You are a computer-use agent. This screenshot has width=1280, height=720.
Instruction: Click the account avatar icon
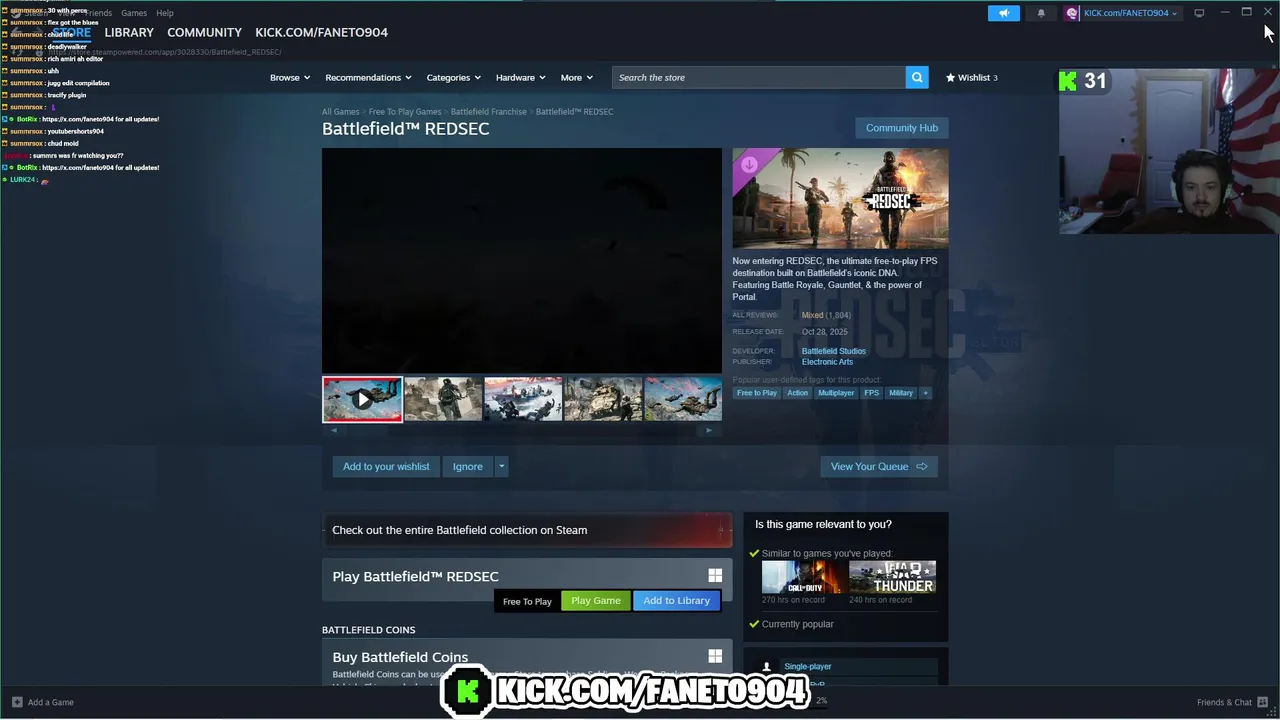tap(1073, 13)
